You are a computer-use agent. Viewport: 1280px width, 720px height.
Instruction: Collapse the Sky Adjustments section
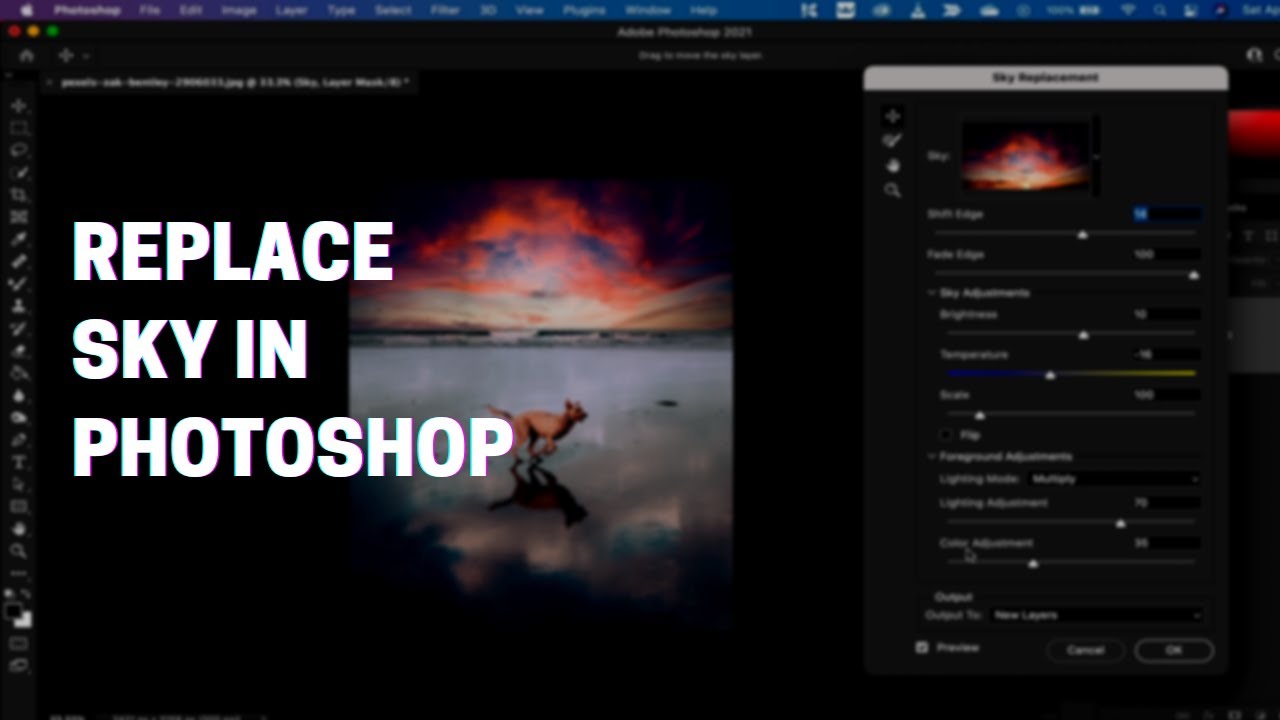tap(932, 293)
